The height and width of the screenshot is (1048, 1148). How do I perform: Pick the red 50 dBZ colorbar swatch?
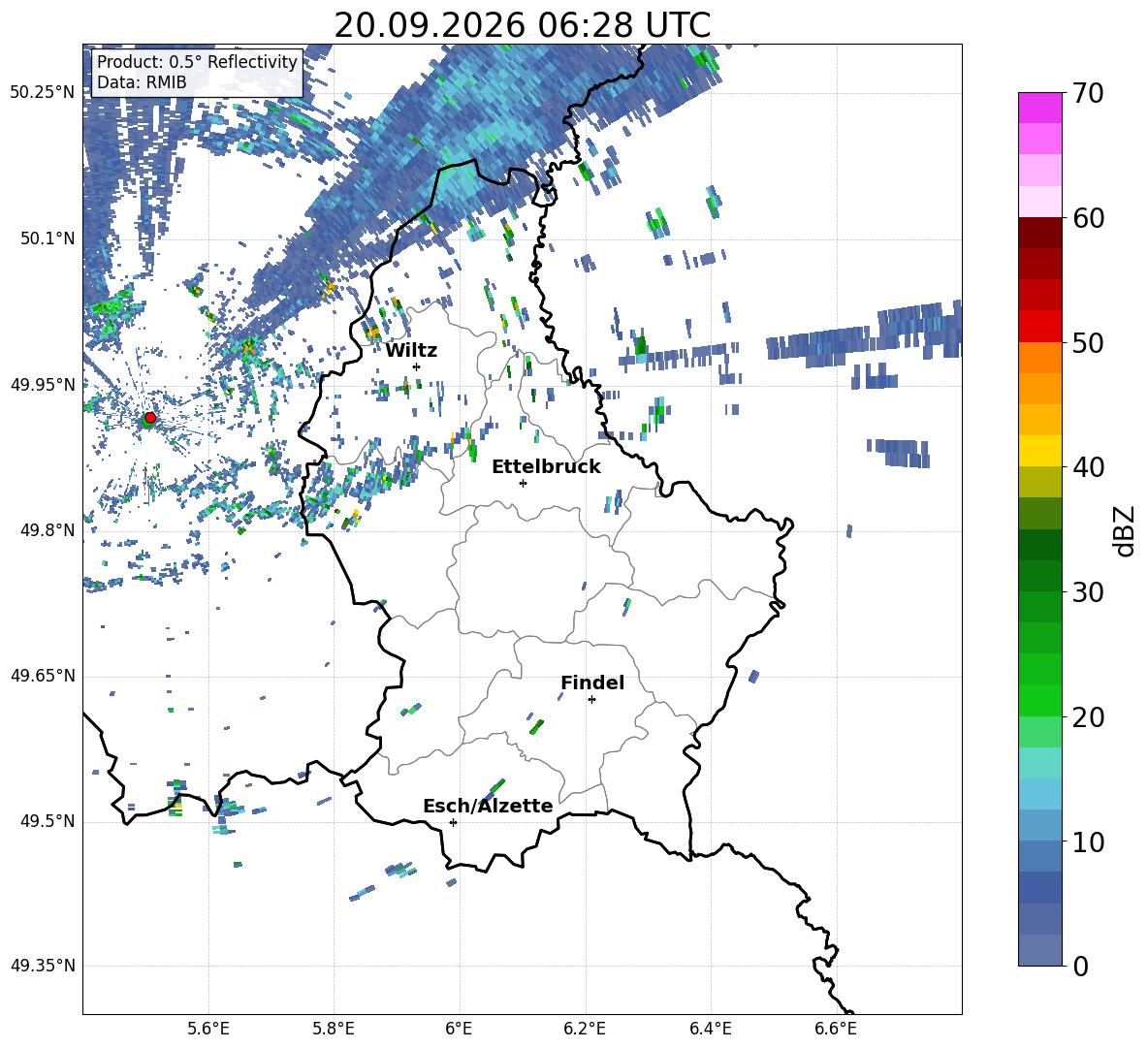(1039, 327)
